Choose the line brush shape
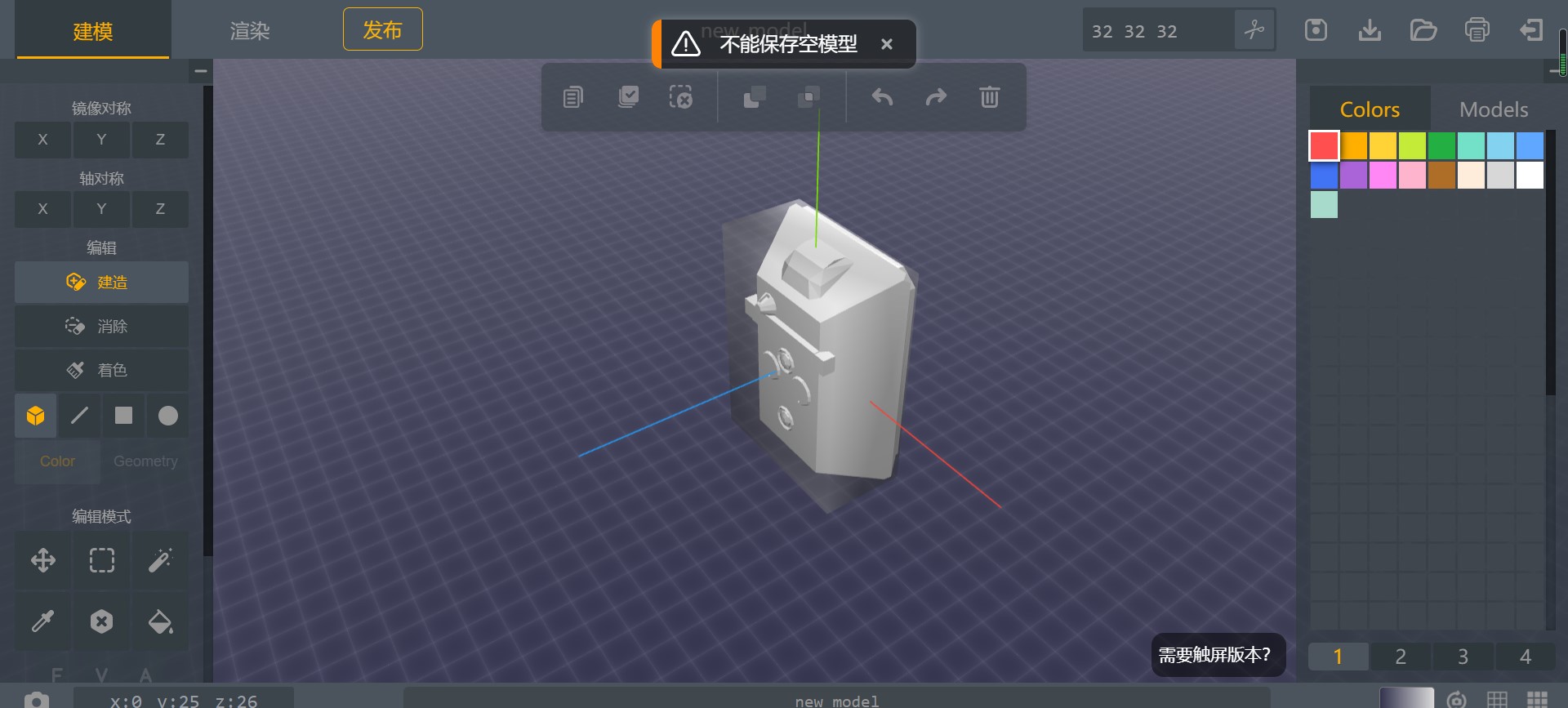The height and width of the screenshot is (708, 1568). 79,416
